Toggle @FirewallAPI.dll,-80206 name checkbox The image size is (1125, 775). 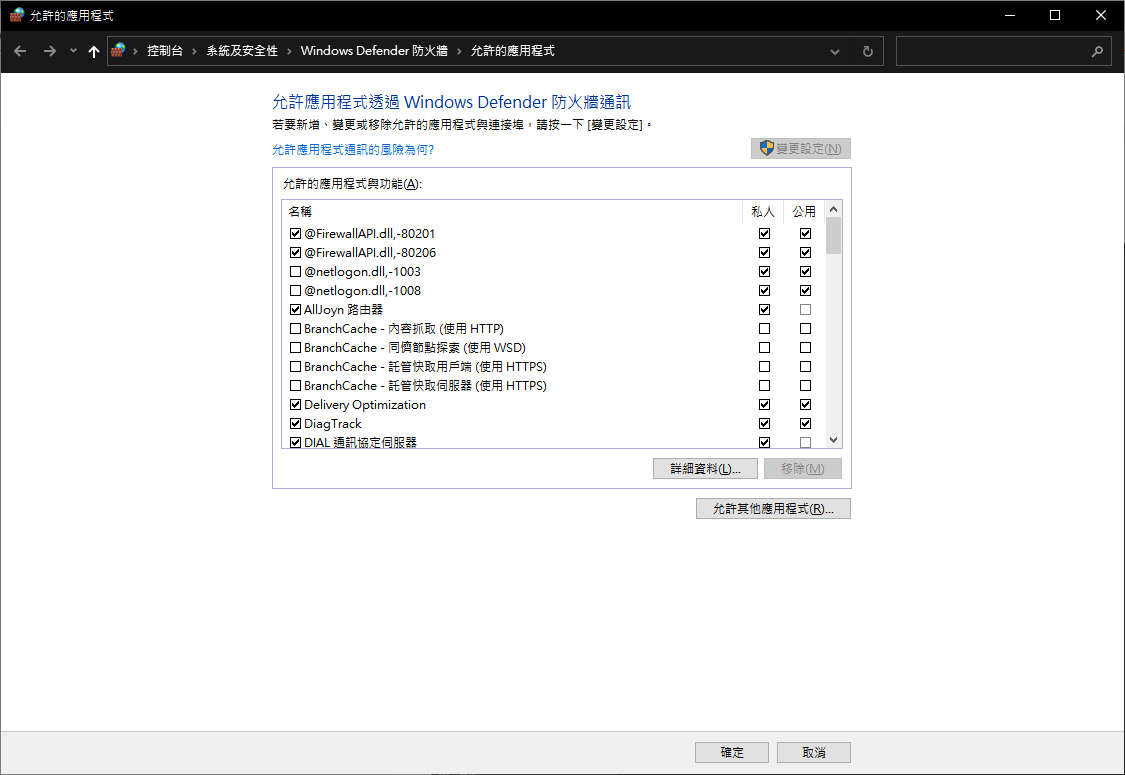(x=296, y=253)
